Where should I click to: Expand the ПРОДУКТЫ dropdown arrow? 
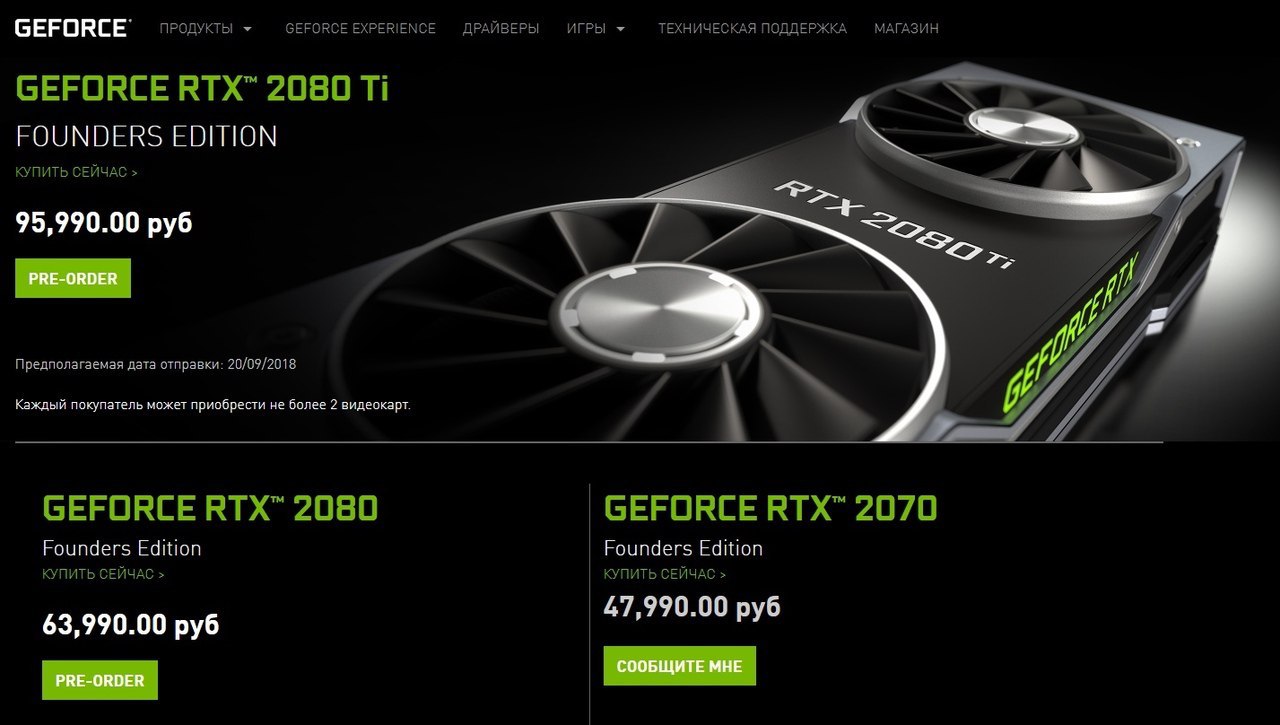248,29
